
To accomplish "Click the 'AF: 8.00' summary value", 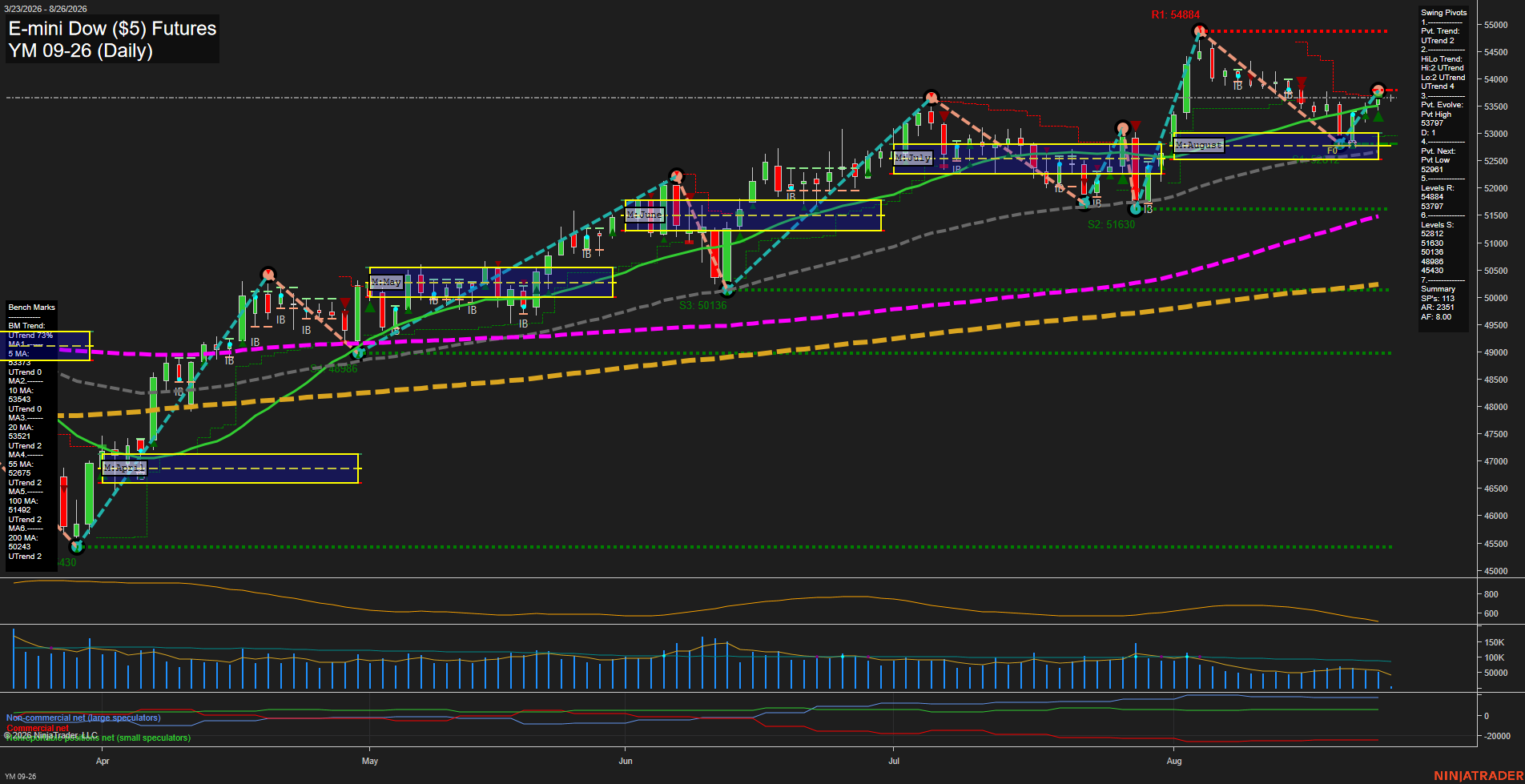I will (1436, 317).
